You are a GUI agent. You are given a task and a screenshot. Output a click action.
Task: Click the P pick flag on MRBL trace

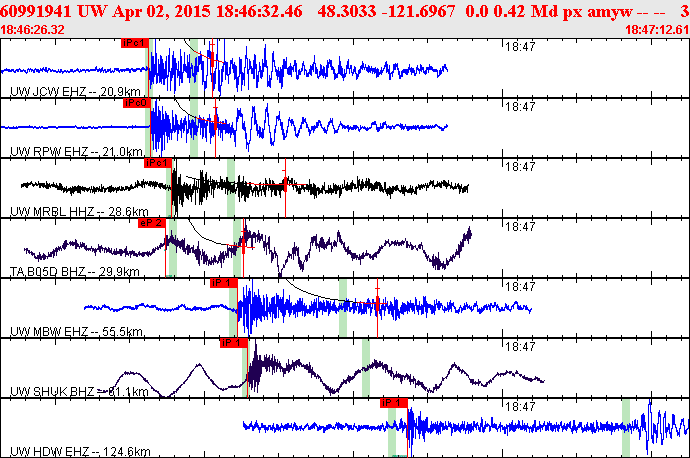[x=158, y=162]
